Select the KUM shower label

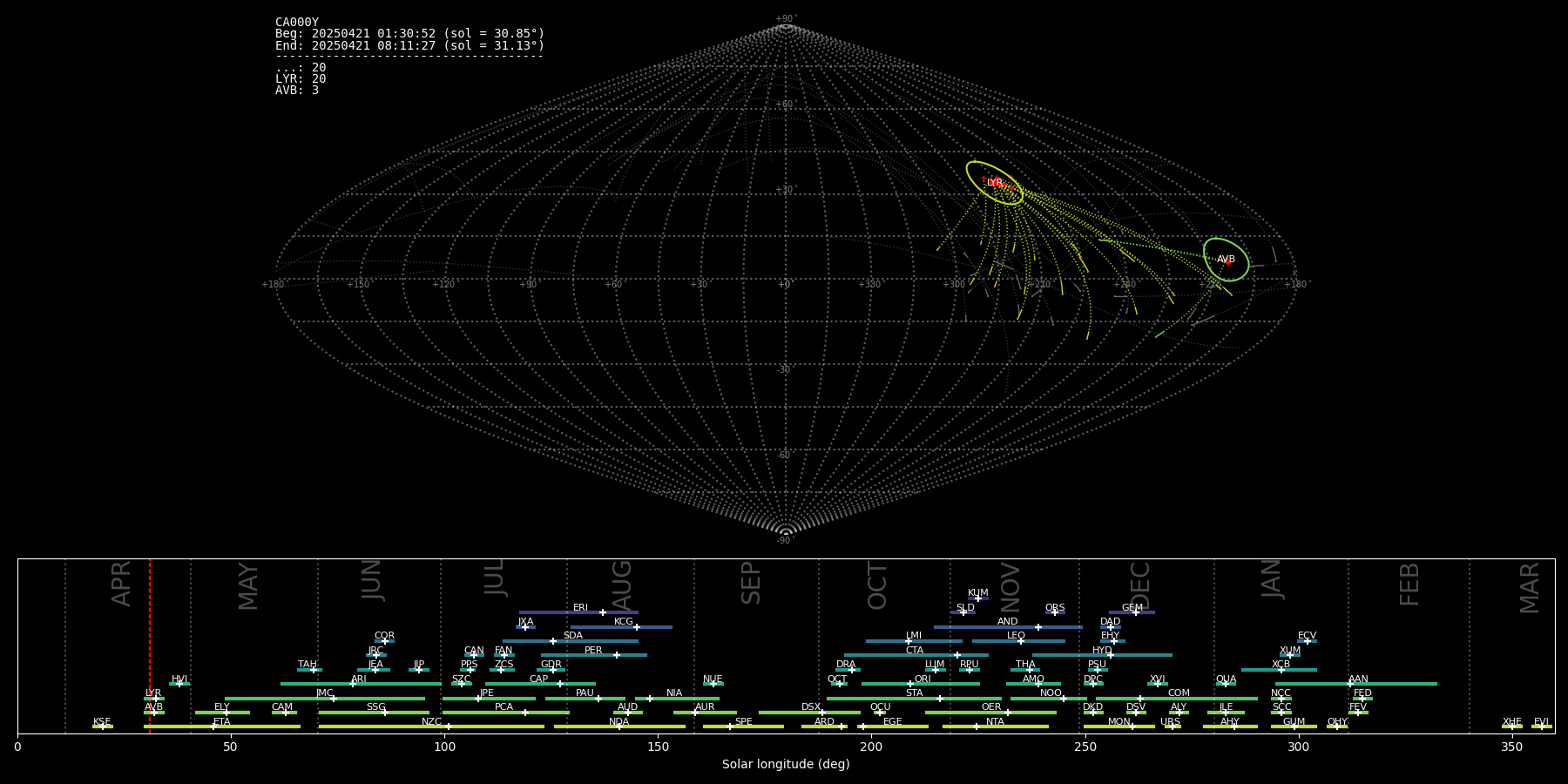tap(978, 593)
